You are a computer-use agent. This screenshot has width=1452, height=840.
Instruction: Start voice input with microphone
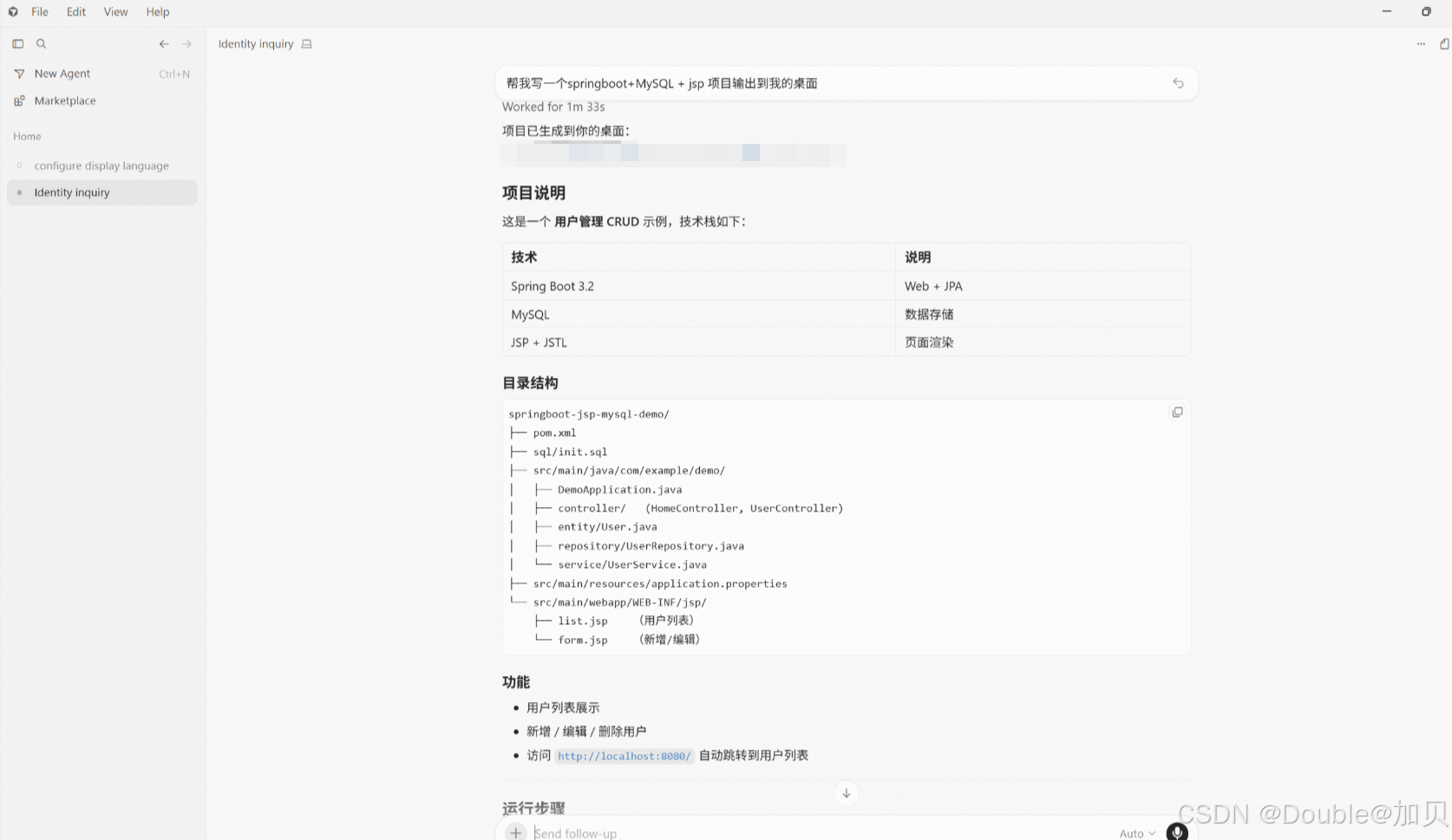coord(1177,831)
